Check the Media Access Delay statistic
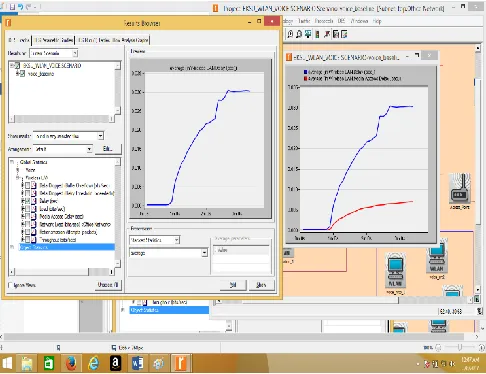The height and width of the screenshot is (374, 486). click(28, 216)
